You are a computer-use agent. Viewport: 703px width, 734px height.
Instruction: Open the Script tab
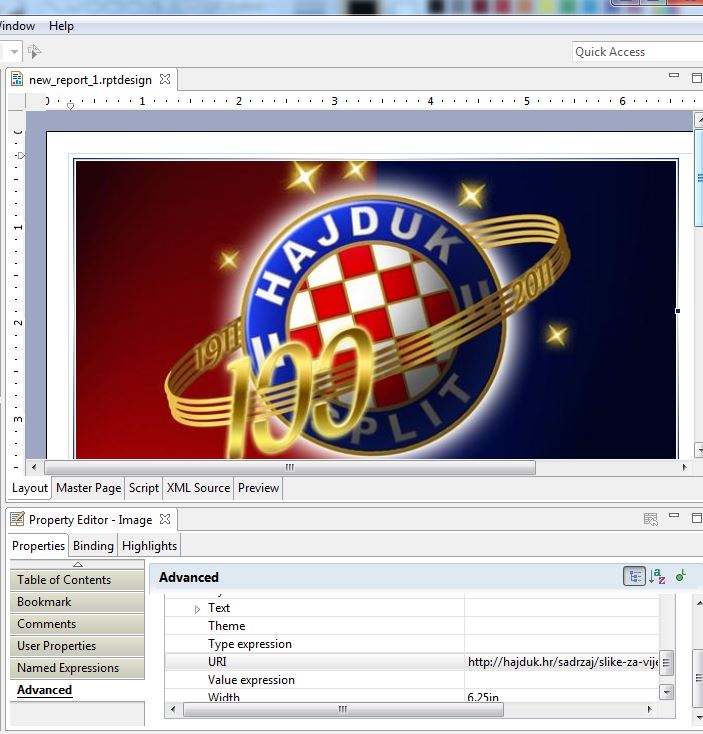(x=144, y=488)
